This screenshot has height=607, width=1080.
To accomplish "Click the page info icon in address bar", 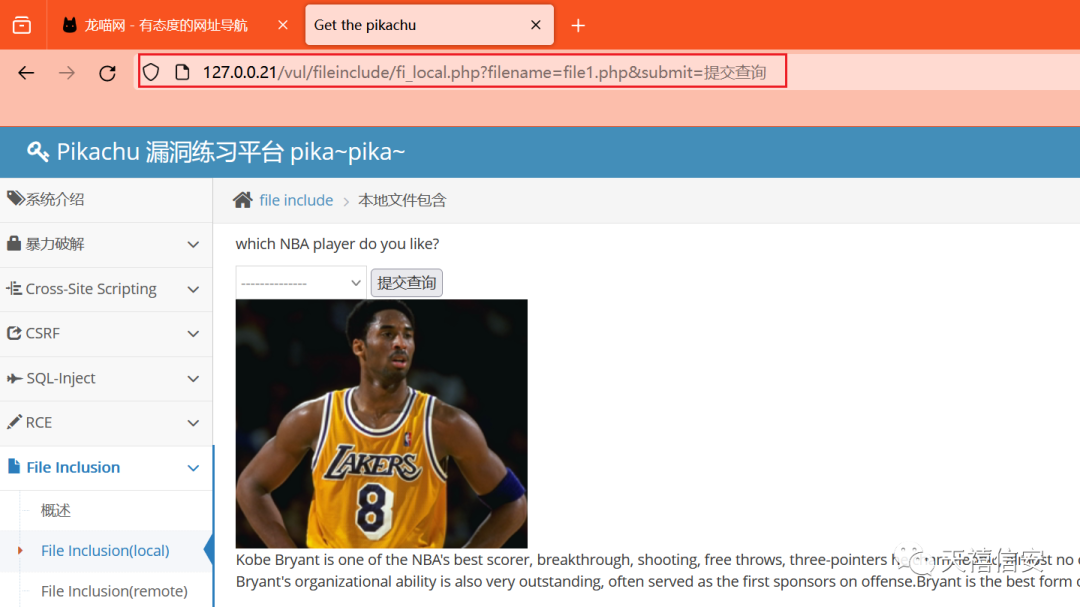I will [x=183, y=72].
